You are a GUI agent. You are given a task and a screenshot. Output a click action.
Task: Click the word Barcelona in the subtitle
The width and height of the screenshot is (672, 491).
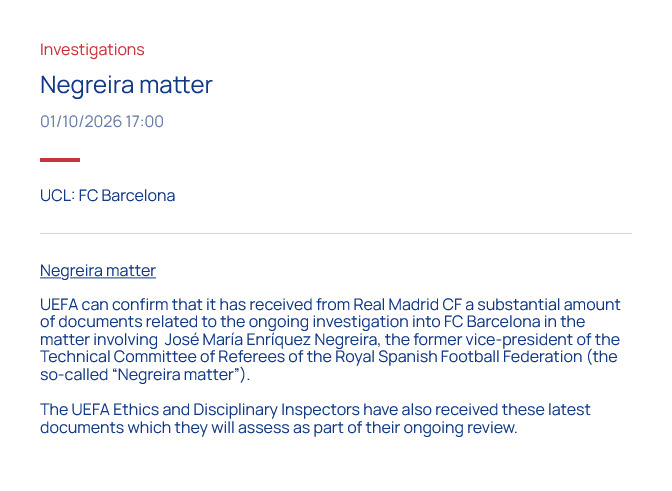pyautogui.click(x=138, y=196)
